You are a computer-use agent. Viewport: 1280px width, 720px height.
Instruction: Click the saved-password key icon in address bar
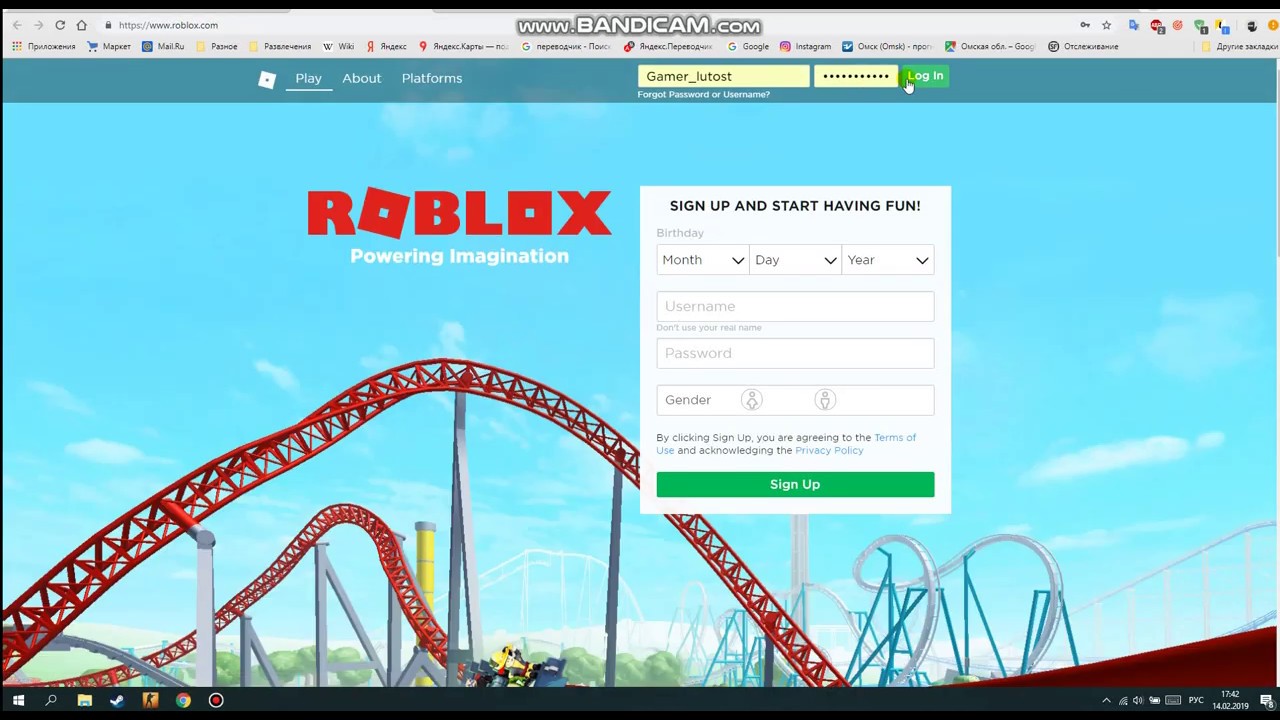(x=1085, y=25)
